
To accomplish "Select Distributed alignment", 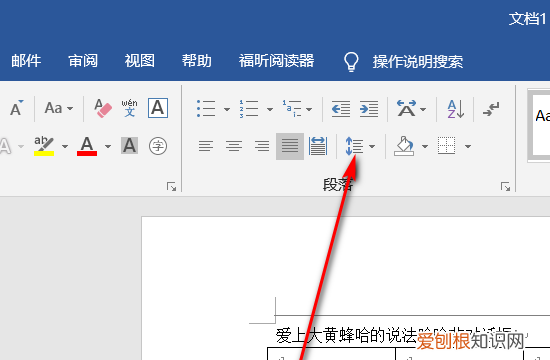I will coord(318,146).
